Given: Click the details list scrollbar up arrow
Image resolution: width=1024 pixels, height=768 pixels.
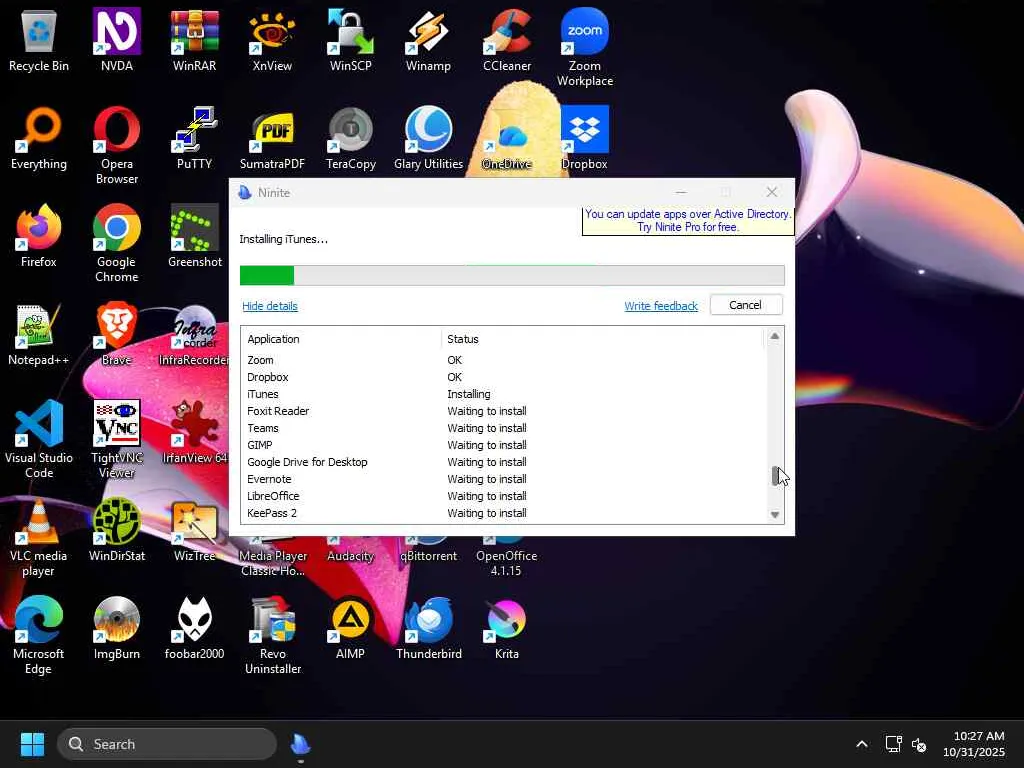Looking at the screenshot, I should (775, 336).
